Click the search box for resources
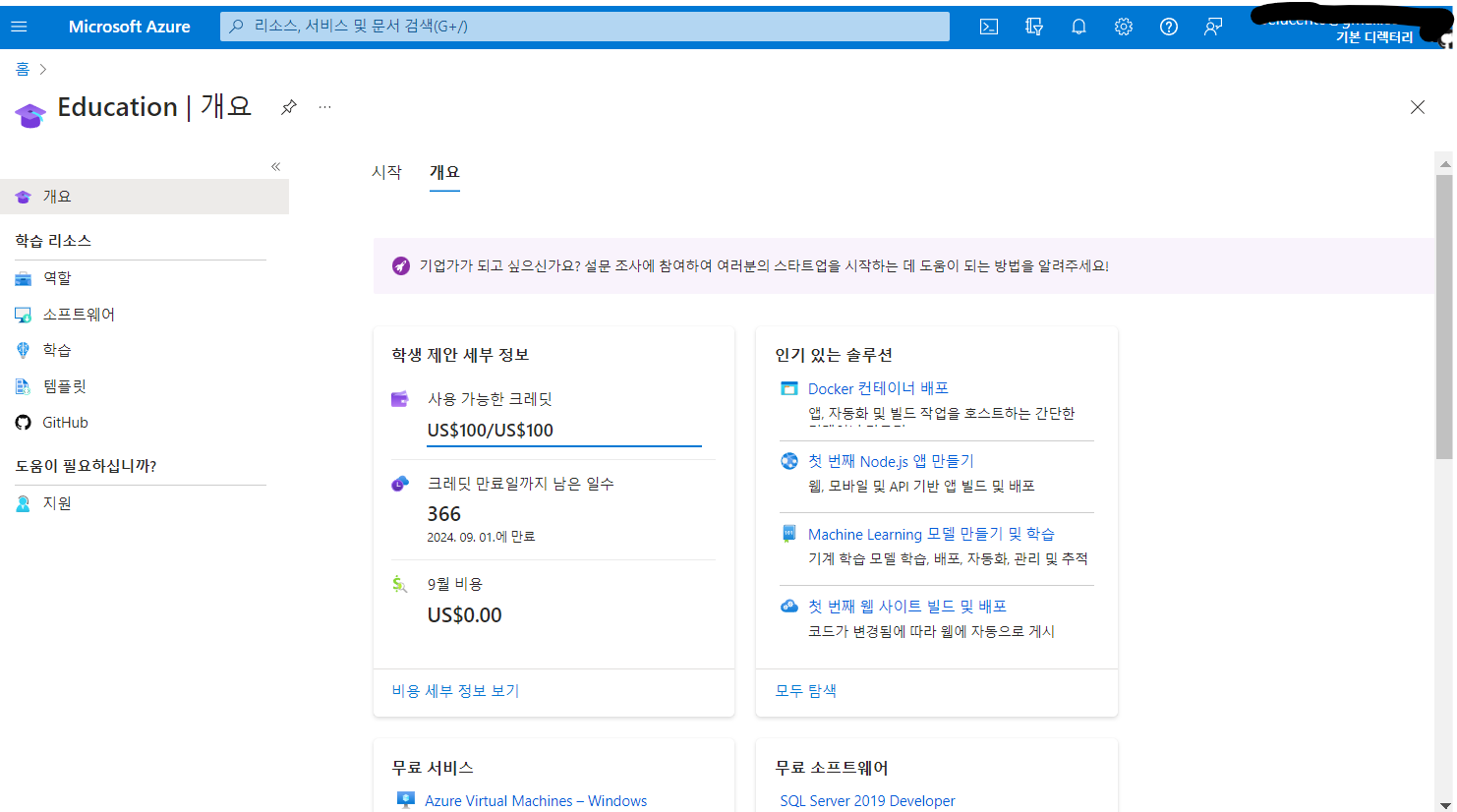 pos(585,27)
